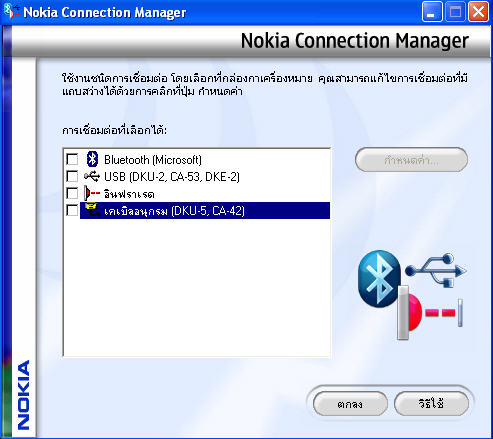The height and width of the screenshot is (439, 493).
Task: Enable the Bluetooth (Microsoft) checkbox
Action: click(x=72, y=159)
